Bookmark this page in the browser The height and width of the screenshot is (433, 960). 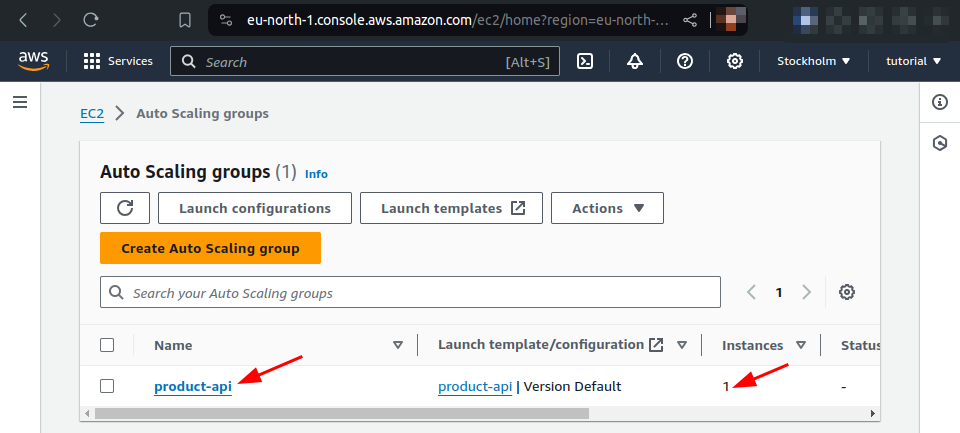tap(184, 21)
